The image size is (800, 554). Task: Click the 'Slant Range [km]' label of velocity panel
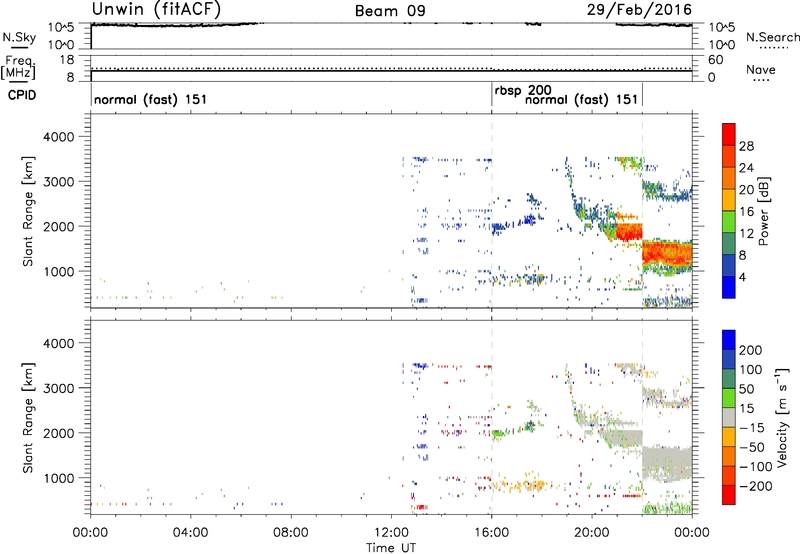(x=28, y=417)
